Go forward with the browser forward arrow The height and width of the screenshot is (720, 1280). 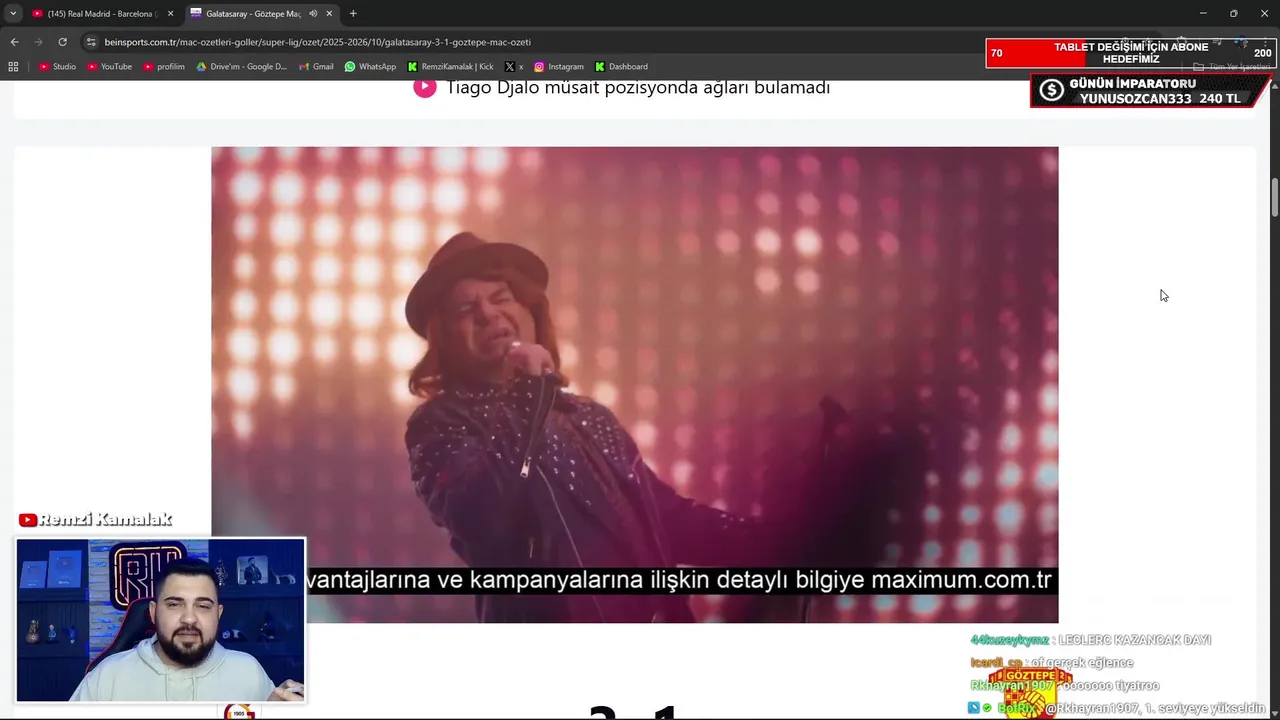[38, 42]
